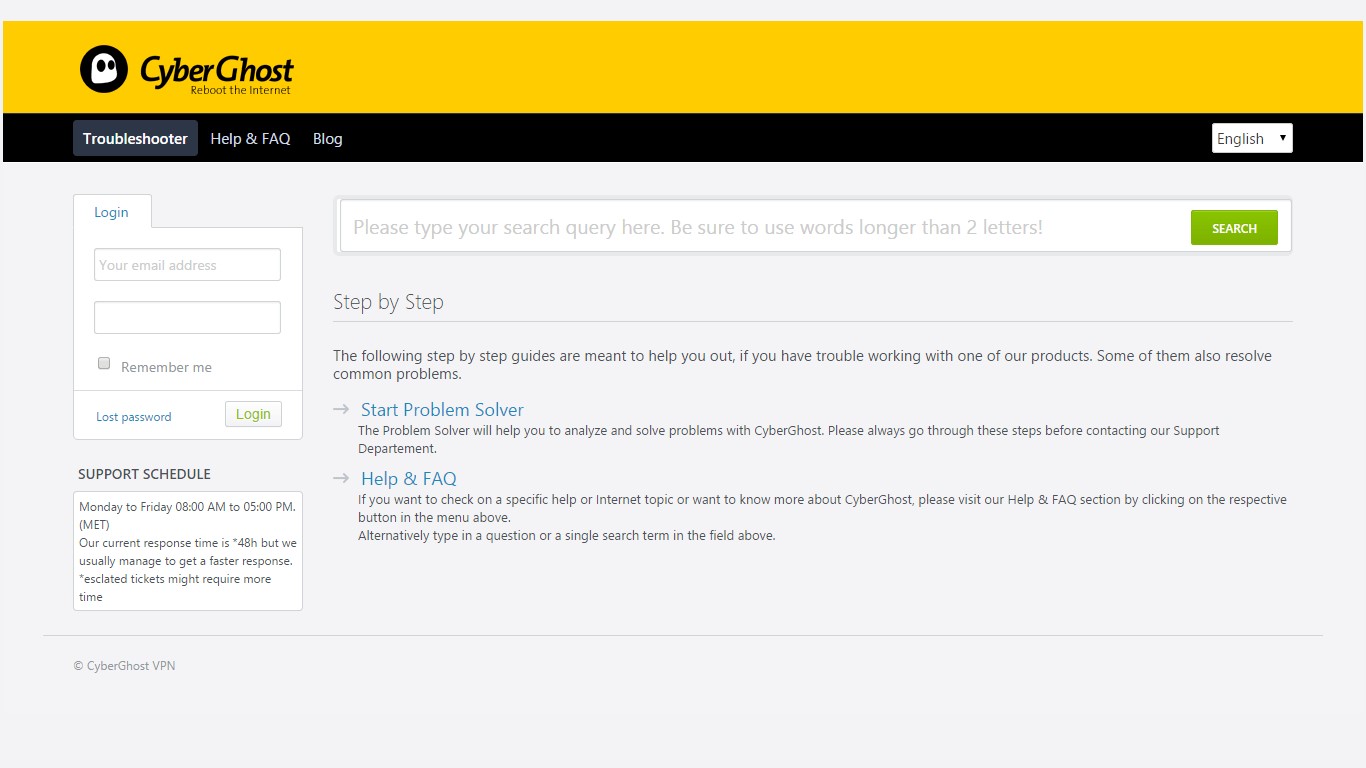The image size is (1366, 768).
Task: Click arrow icon beside Help & FAQ heading
Action: [341, 478]
